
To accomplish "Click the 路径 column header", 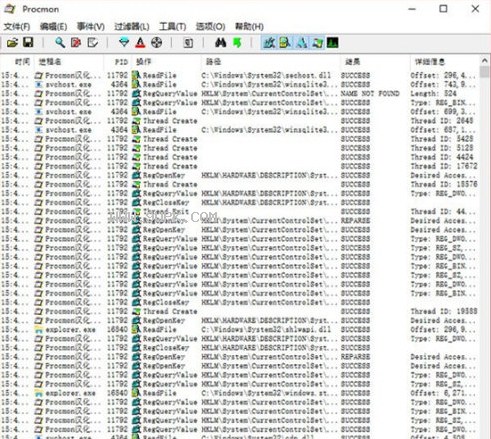I will point(270,62).
